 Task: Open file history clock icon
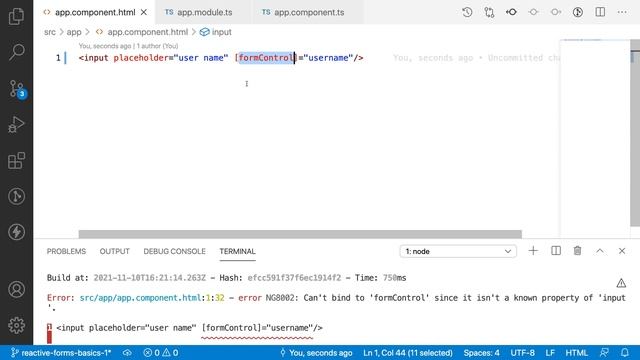[x=467, y=12]
